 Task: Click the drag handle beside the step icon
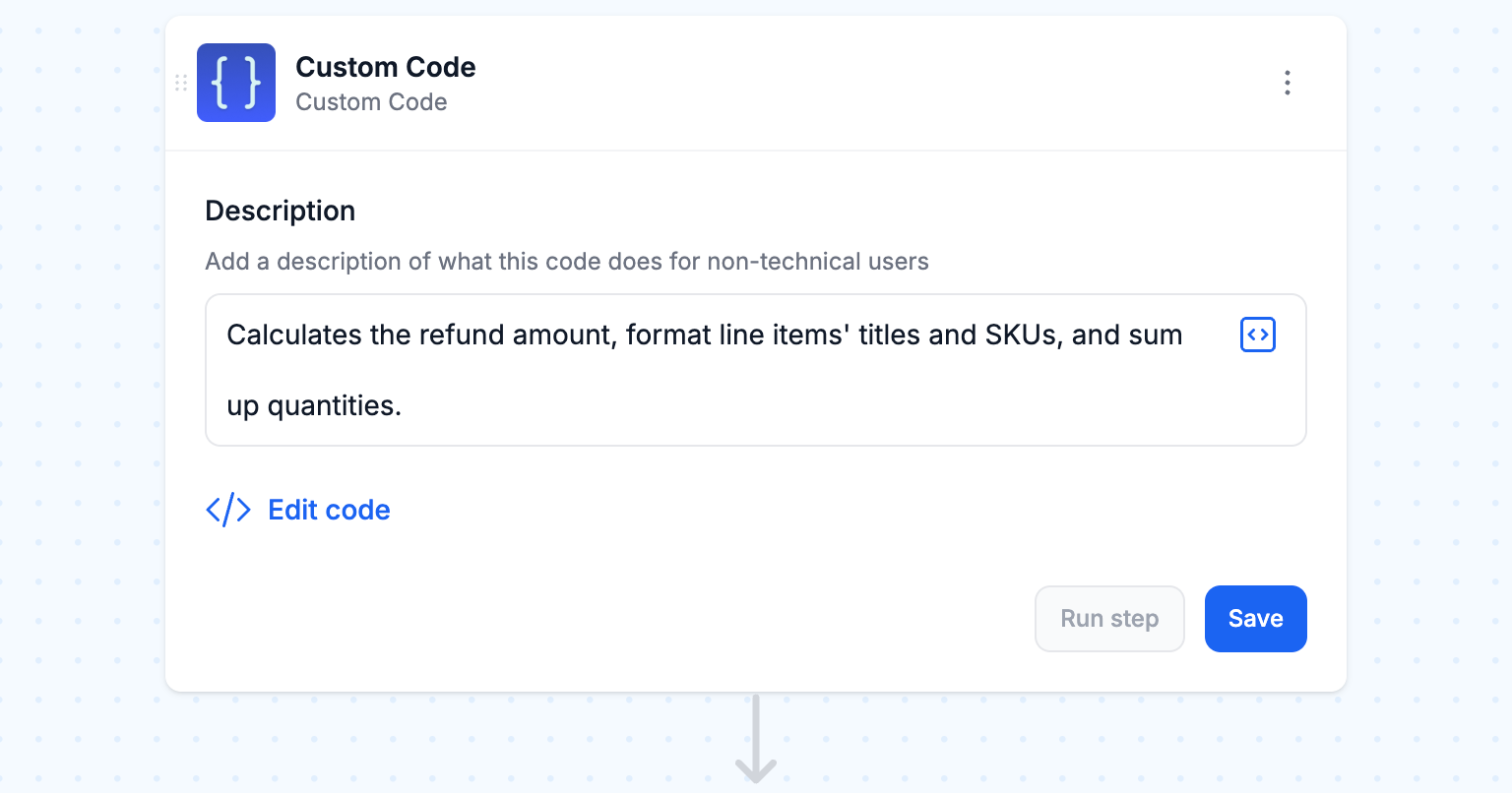tap(181, 83)
